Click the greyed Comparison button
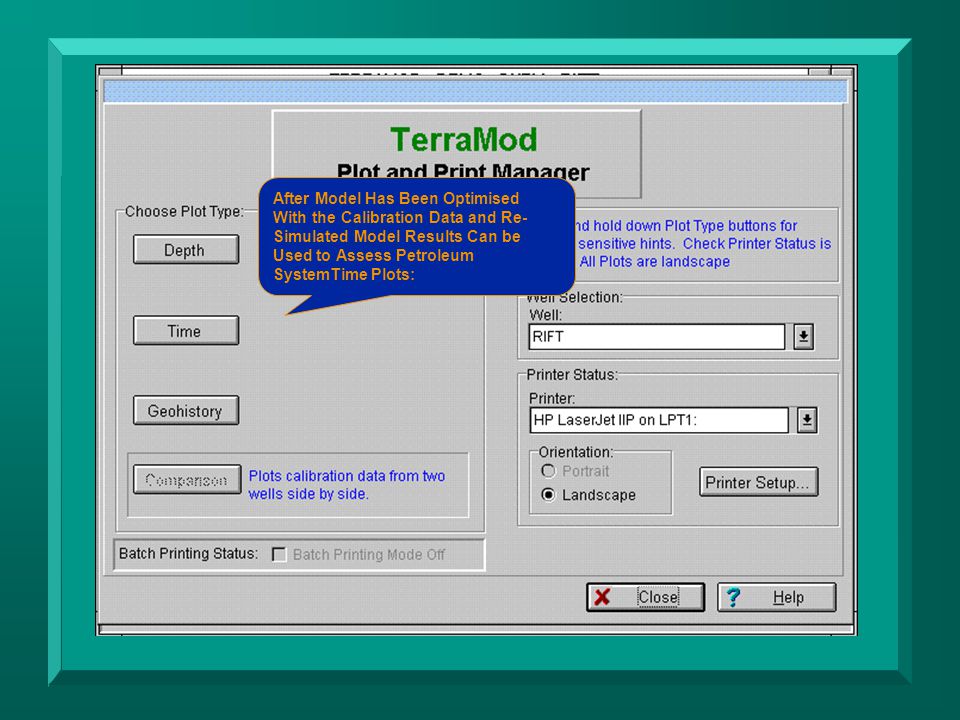The image size is (960, 720). click(x=187, y=479)
